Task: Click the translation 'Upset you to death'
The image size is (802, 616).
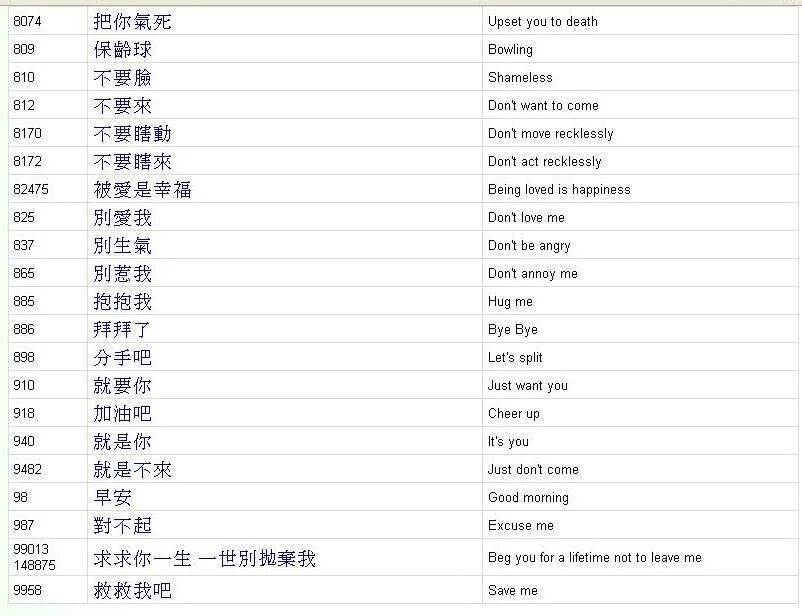Action: pos(543,21)
